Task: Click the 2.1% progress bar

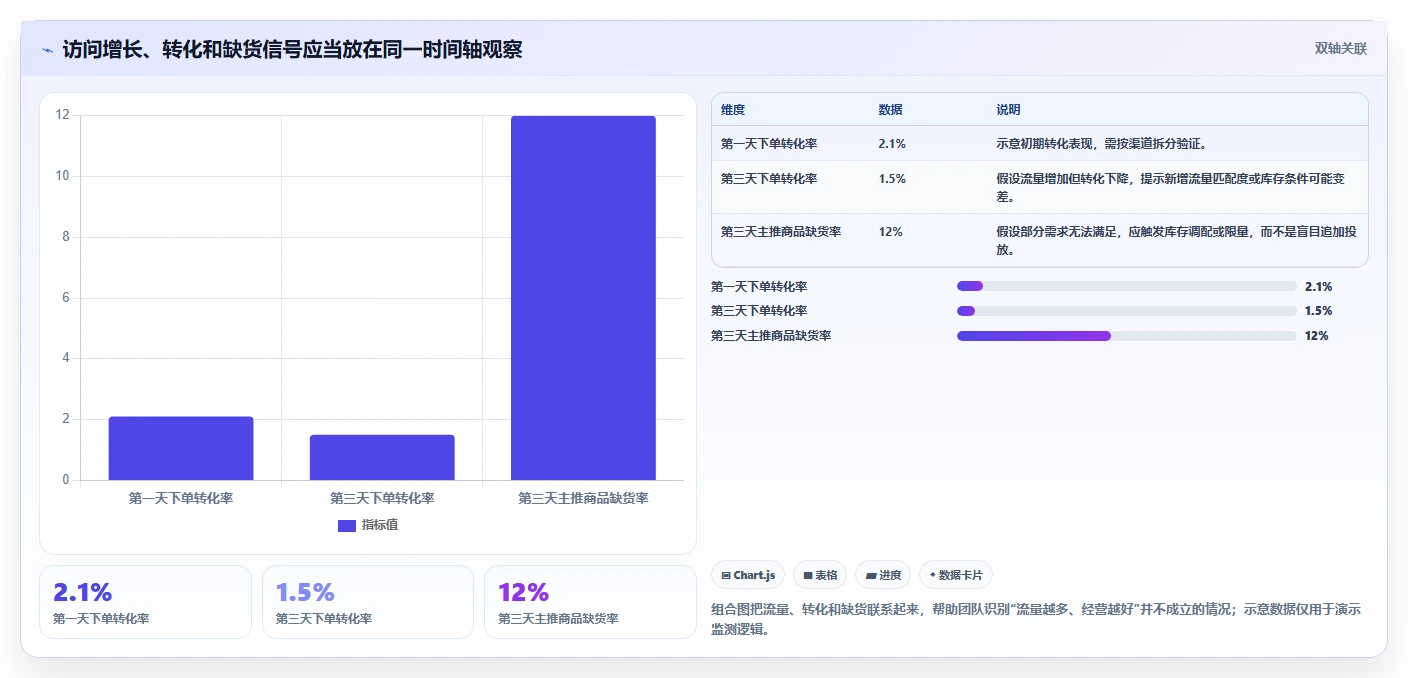Action: pos(1127,286)
